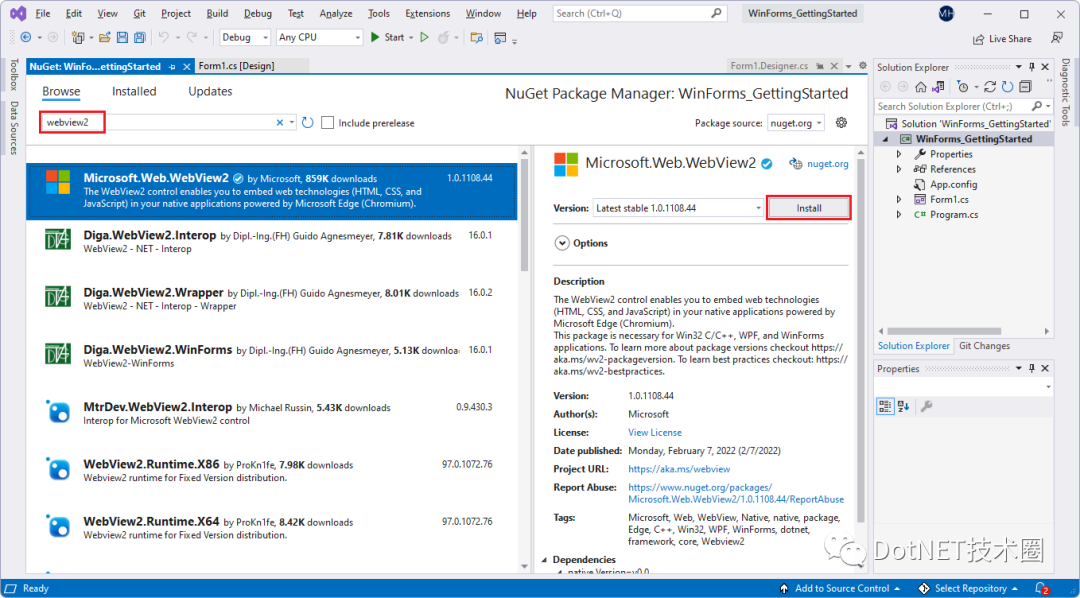This screenshot has height=598, width=1080.
Task: Expand the Program.cs node
Action: pos(899,215)
